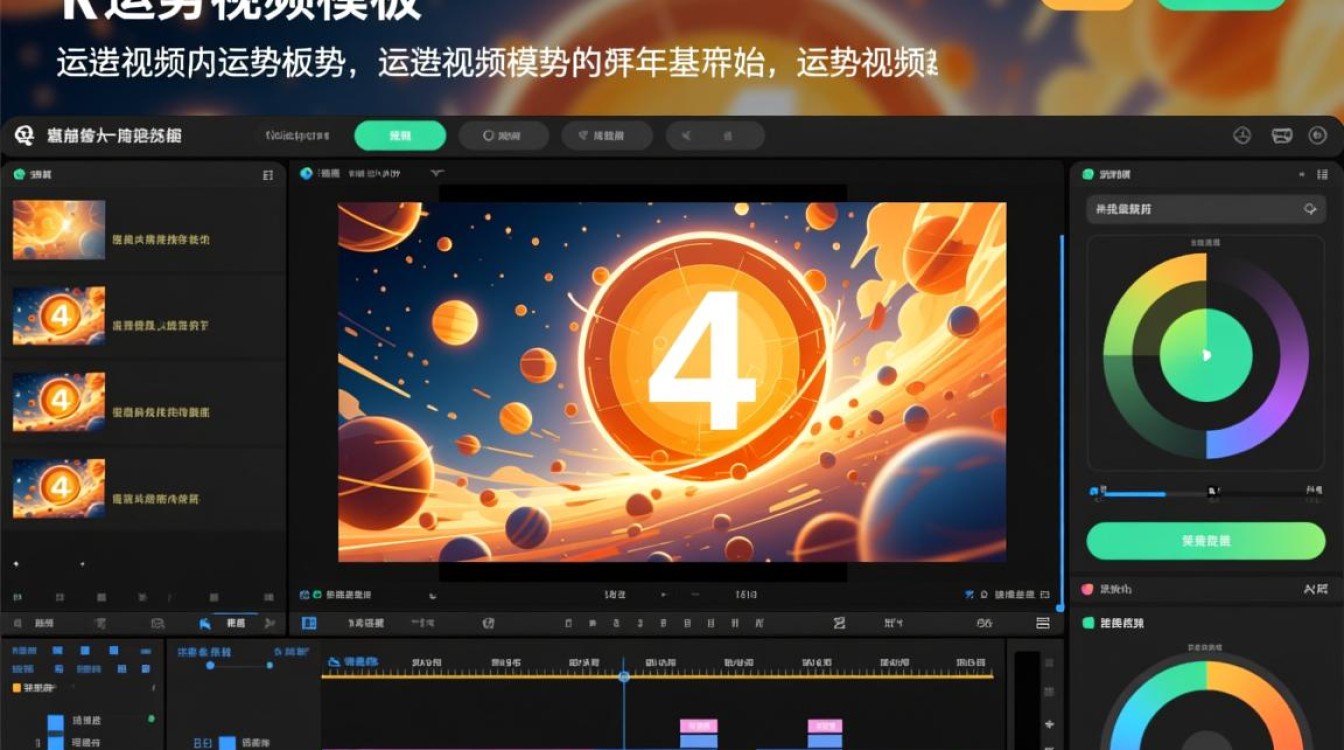Select the left pink clip on the timeline

point(698,725)
